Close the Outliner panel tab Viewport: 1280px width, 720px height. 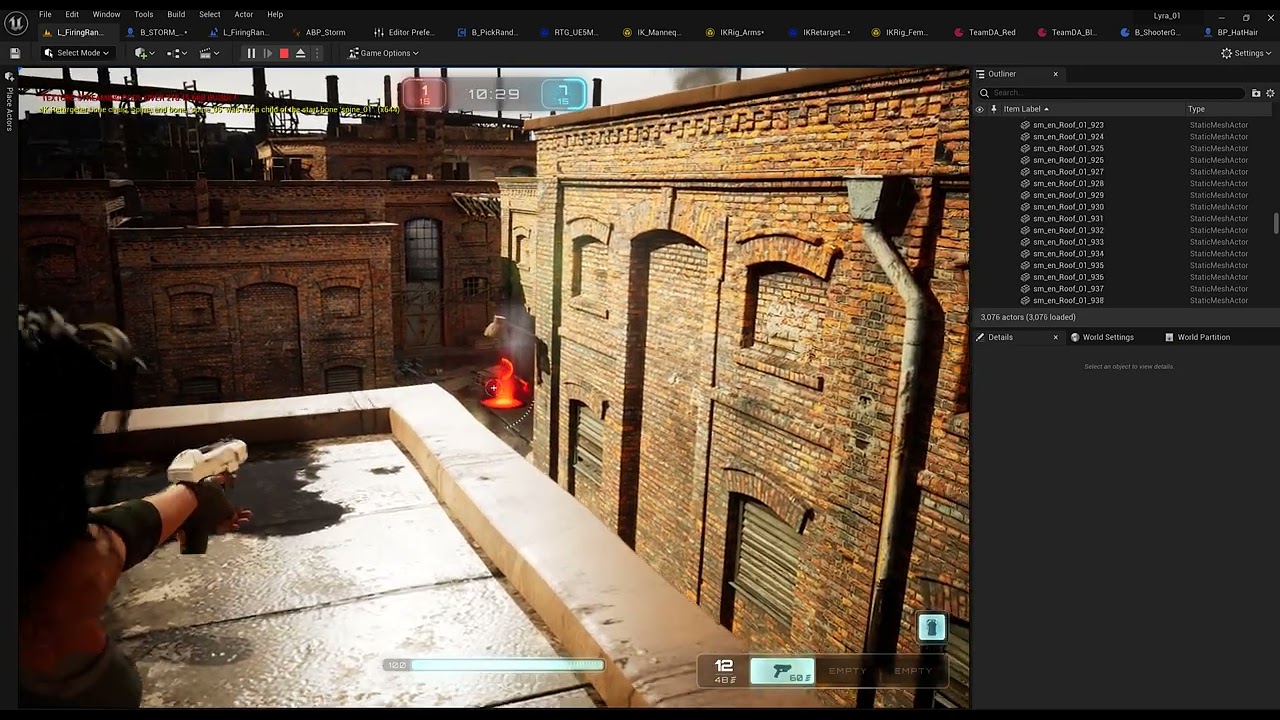[1055, 74]
